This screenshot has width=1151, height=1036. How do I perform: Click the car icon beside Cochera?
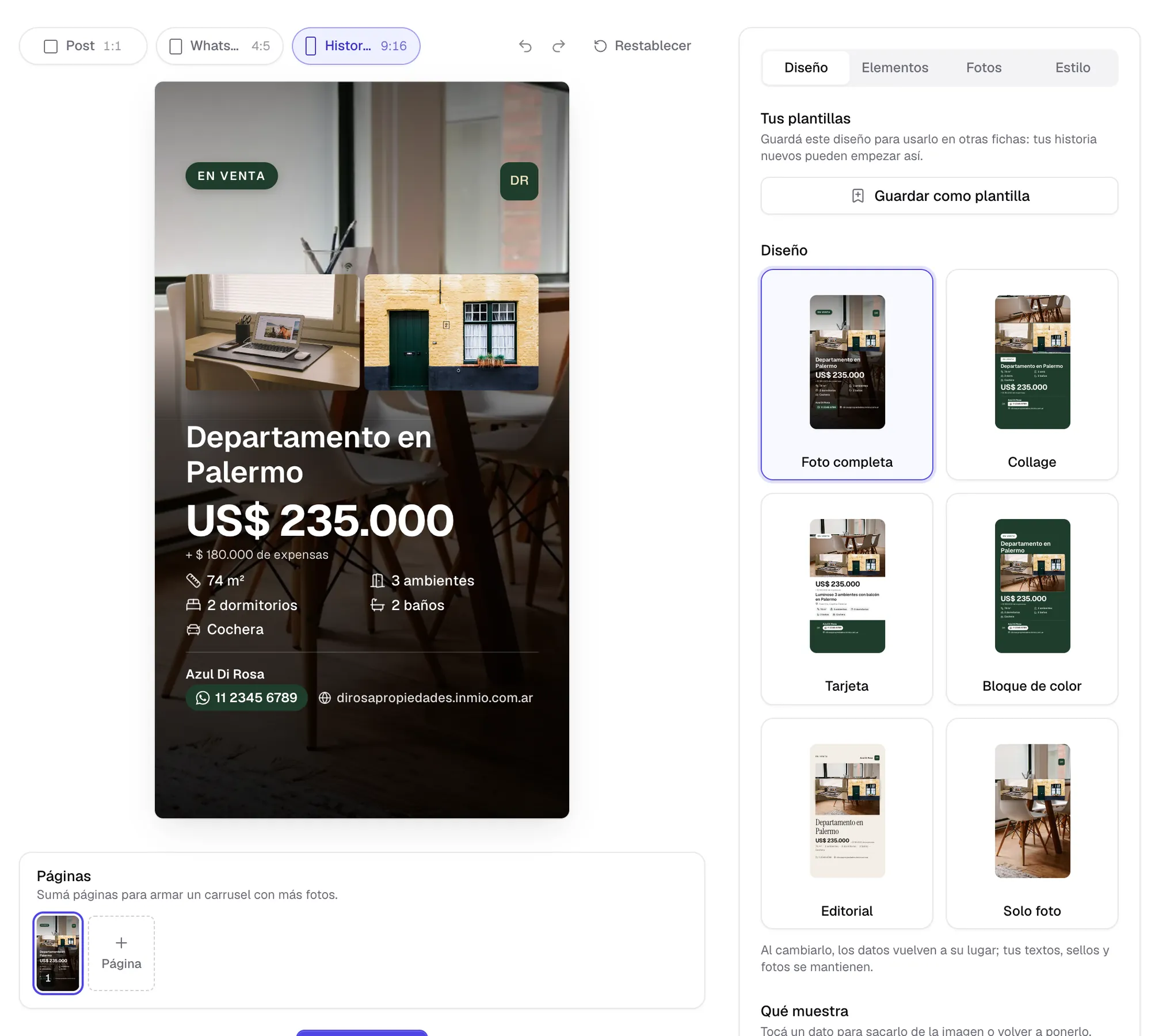click(193, 630)
